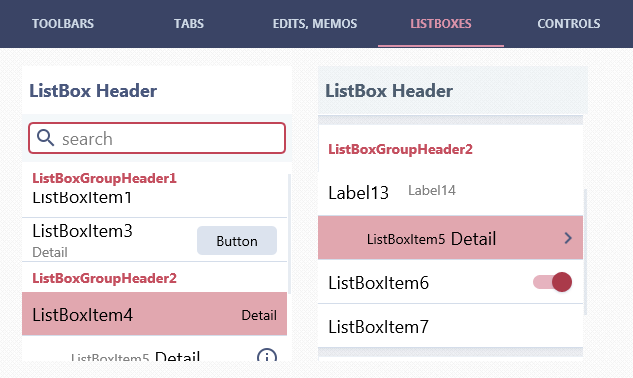This screenshot has width=633, height=378.
Task: Click the right list's vertical scrollbar
Action: tap(585, 252)
